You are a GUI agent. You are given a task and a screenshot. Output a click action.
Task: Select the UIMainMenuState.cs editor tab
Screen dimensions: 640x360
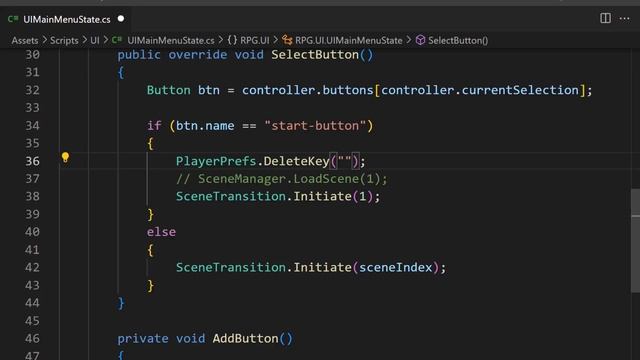pyautogui.click(x=67, y=19)
